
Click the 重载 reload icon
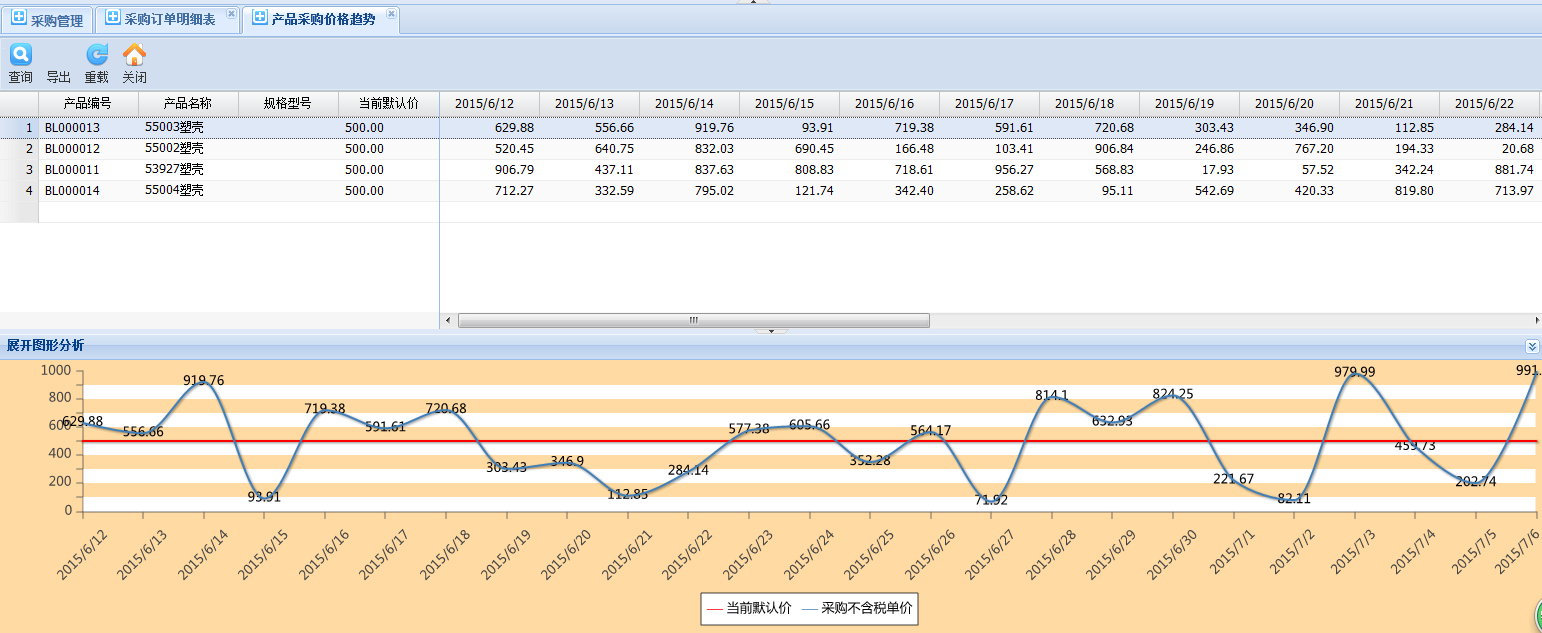(x=96, y=55)
